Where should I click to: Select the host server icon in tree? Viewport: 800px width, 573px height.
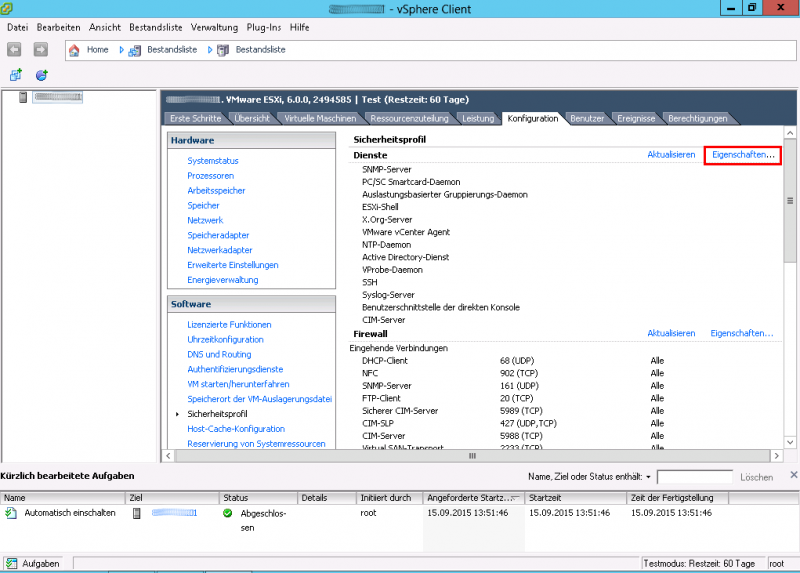(23, 97)
